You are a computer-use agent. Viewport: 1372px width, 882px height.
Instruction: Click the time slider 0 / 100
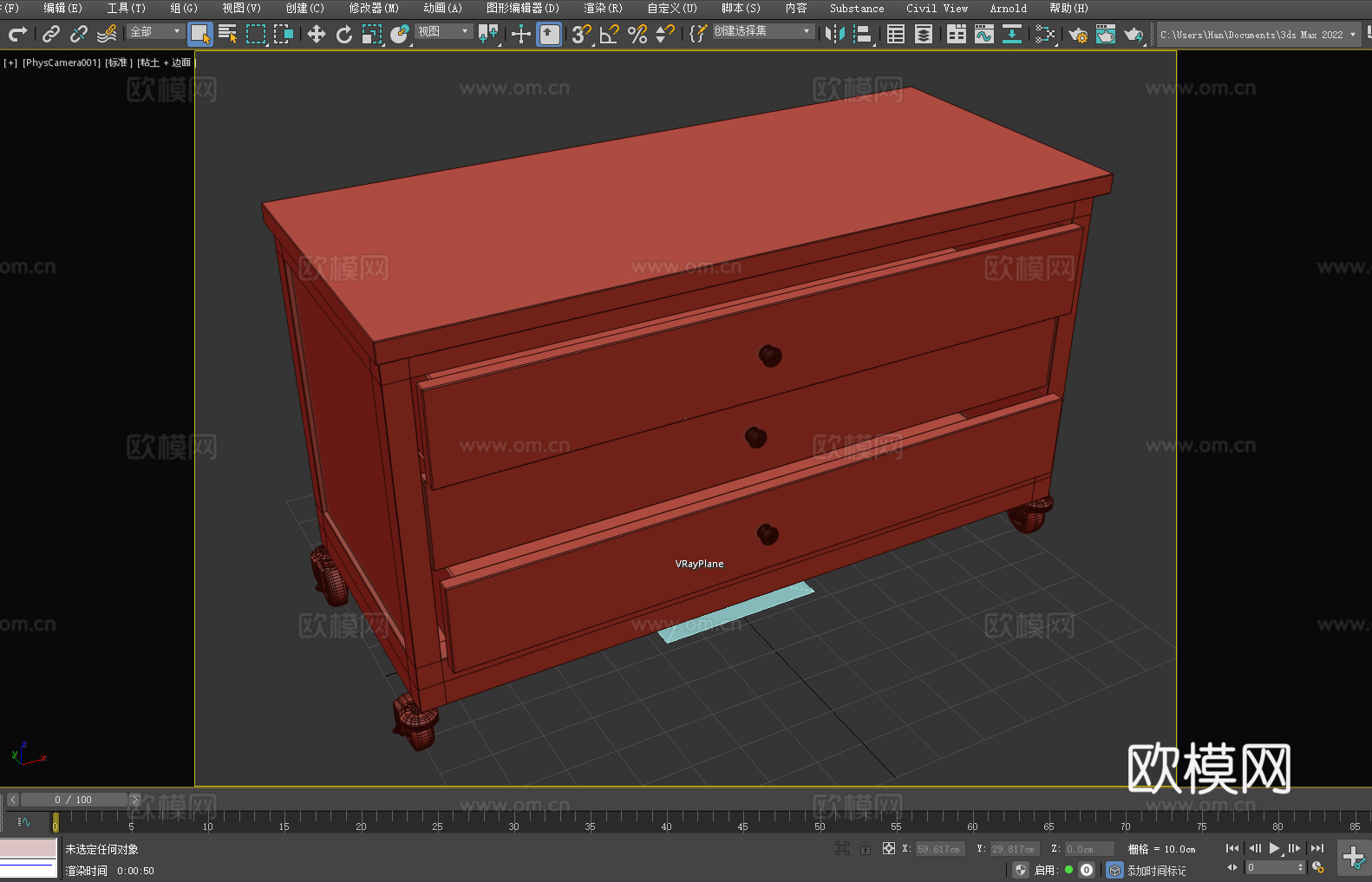(x=74, y=800)
